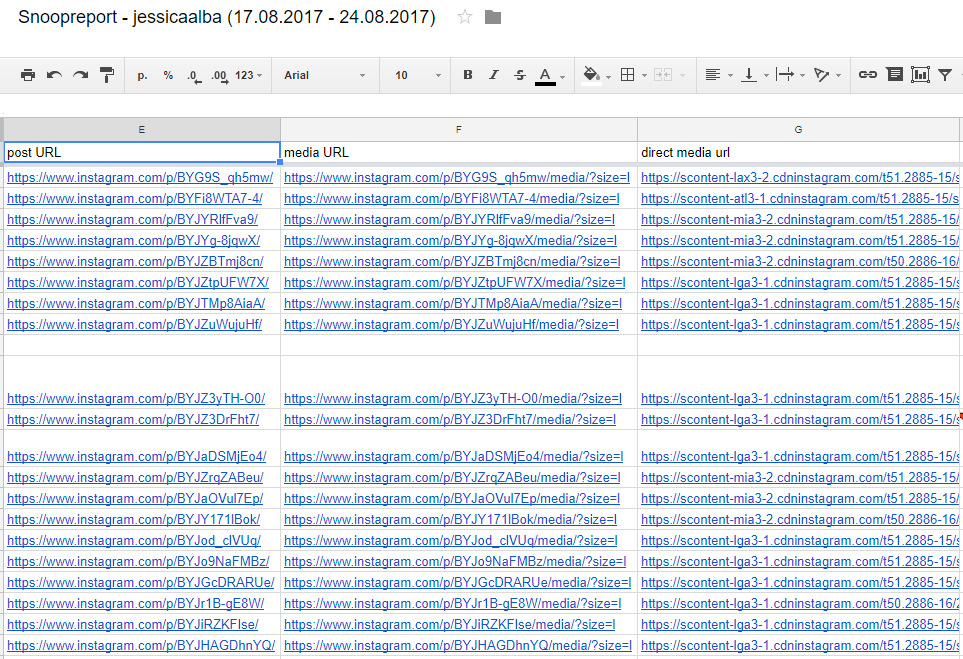The width and height of the screenshot is (963, 659).
Task: Star the Snoopreport document
Action: tap(465, 17)
